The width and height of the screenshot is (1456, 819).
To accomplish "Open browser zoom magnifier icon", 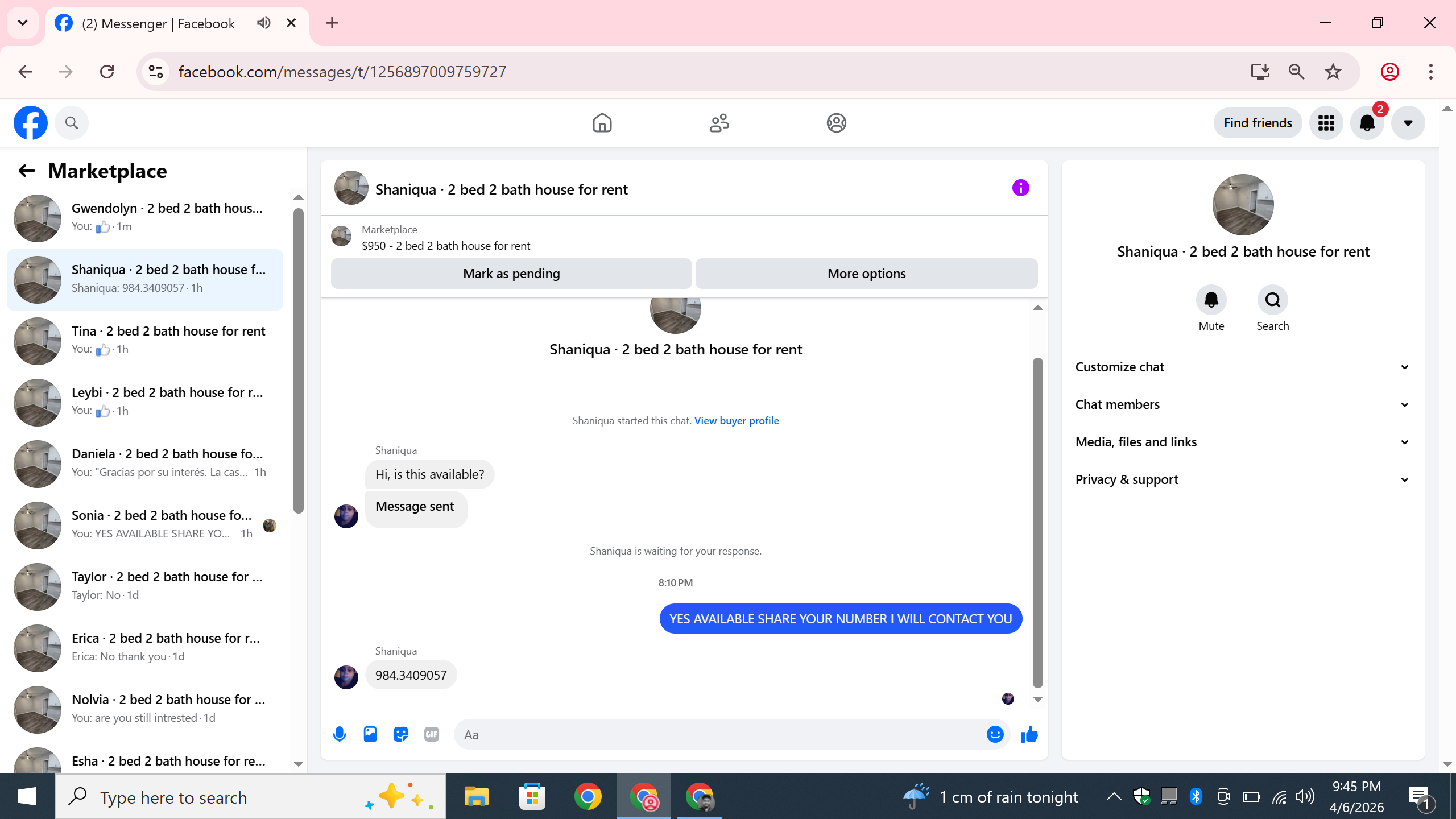I will pyautogui.click(x=1297, y=72).
